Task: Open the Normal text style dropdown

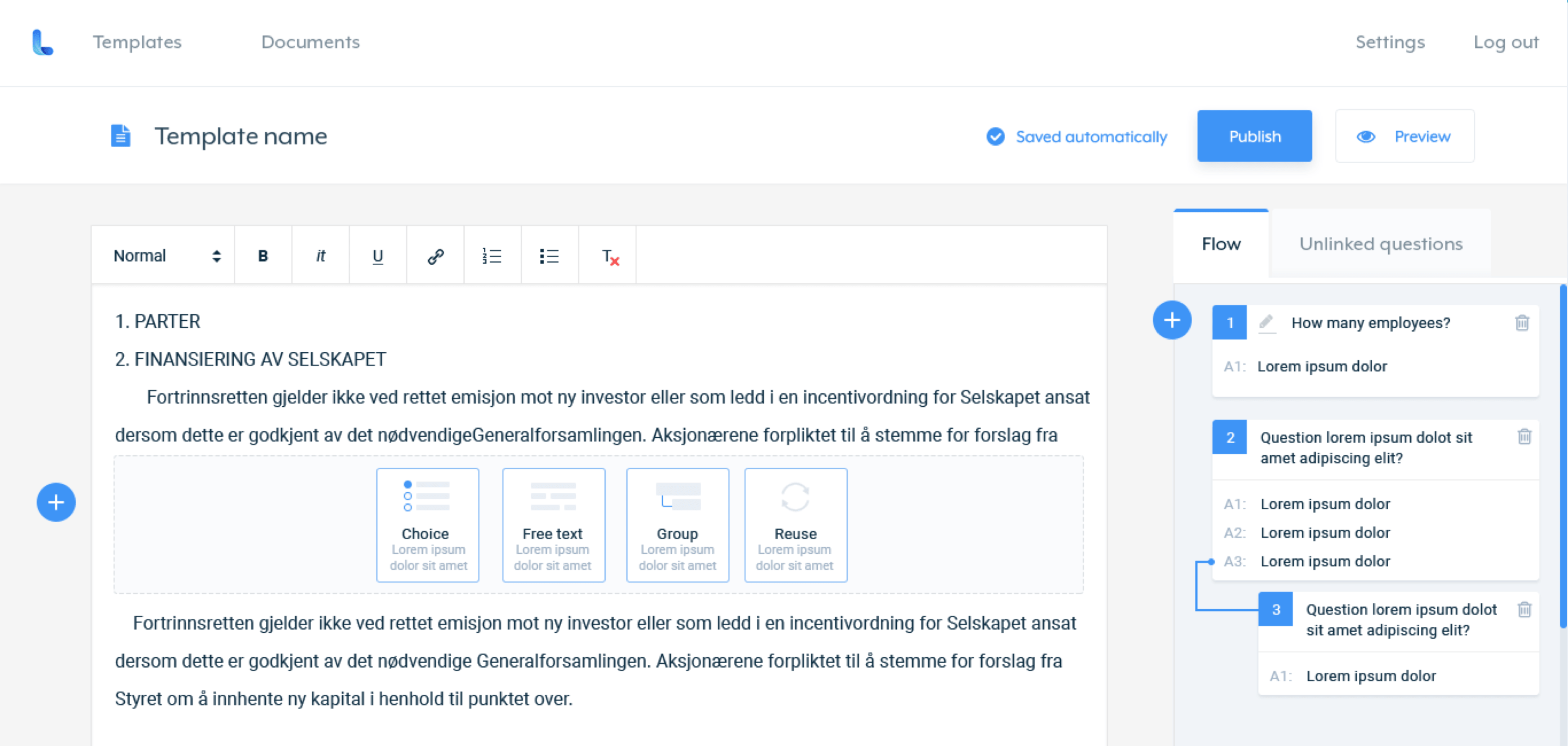Action: point(166,256)
